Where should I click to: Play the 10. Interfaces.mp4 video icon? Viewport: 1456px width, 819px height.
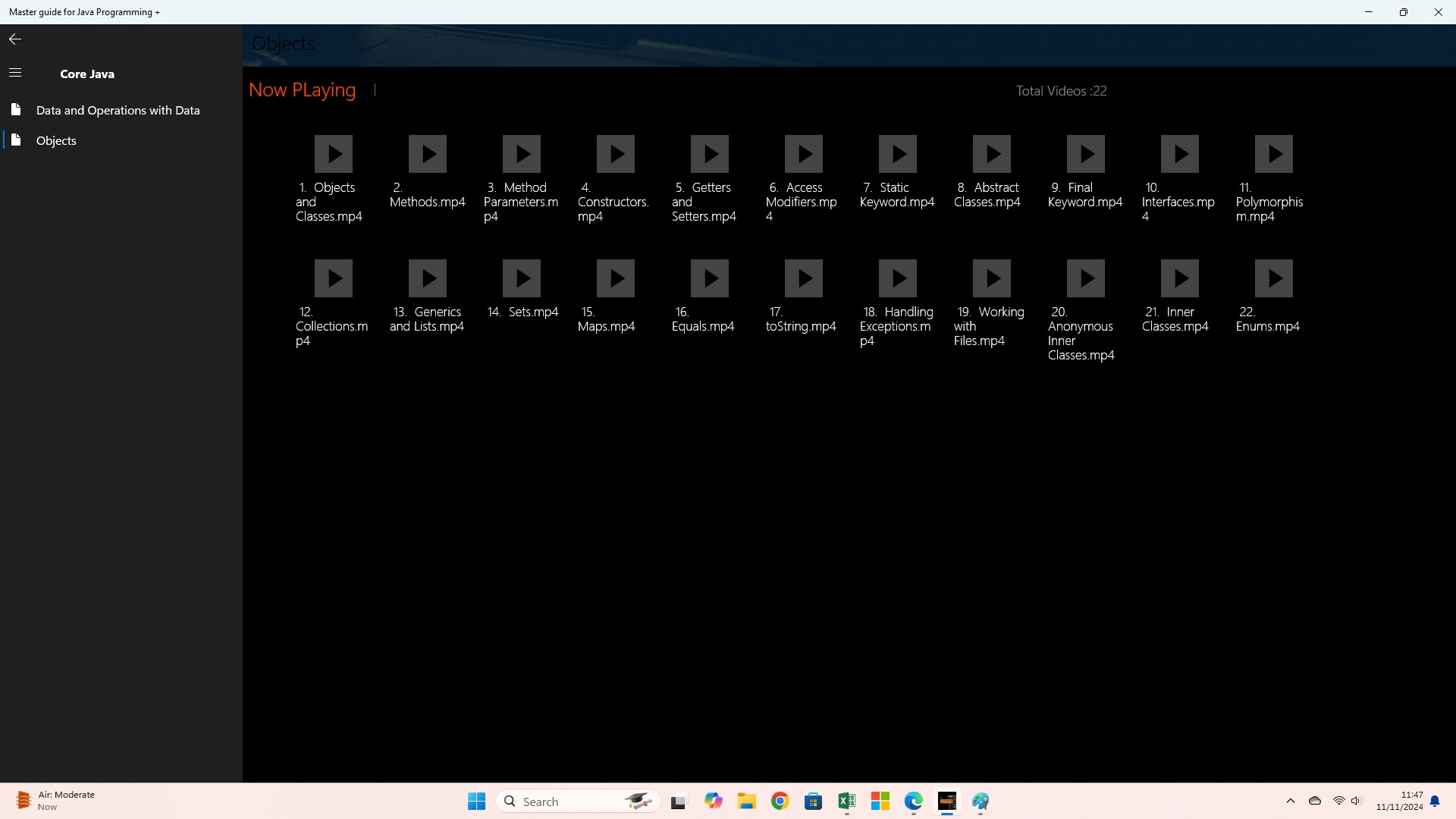1180,154
